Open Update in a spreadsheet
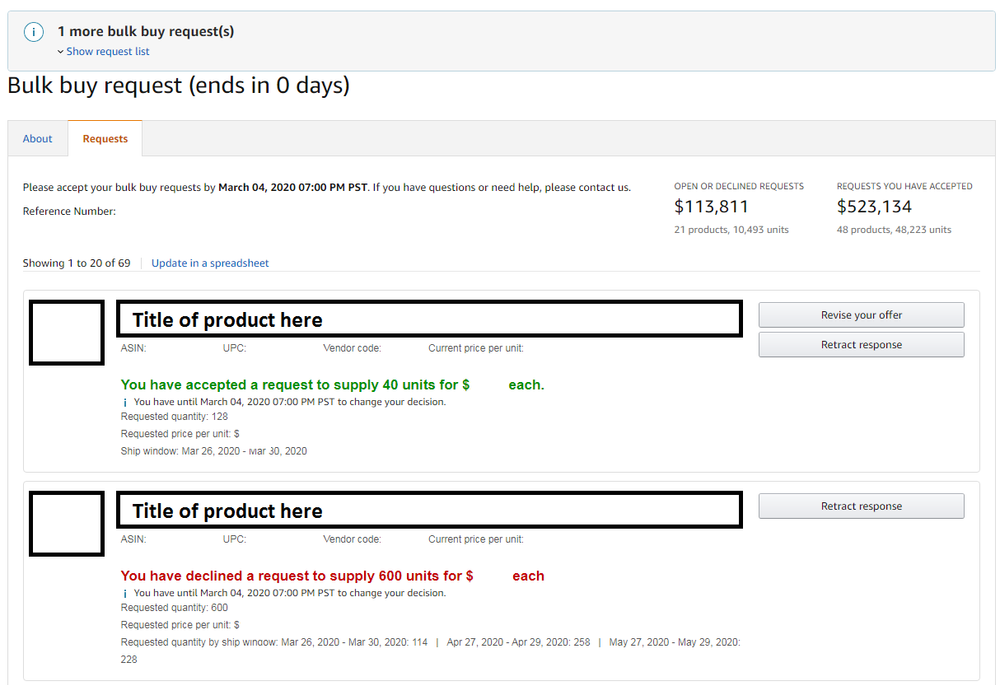 point(210,263)
